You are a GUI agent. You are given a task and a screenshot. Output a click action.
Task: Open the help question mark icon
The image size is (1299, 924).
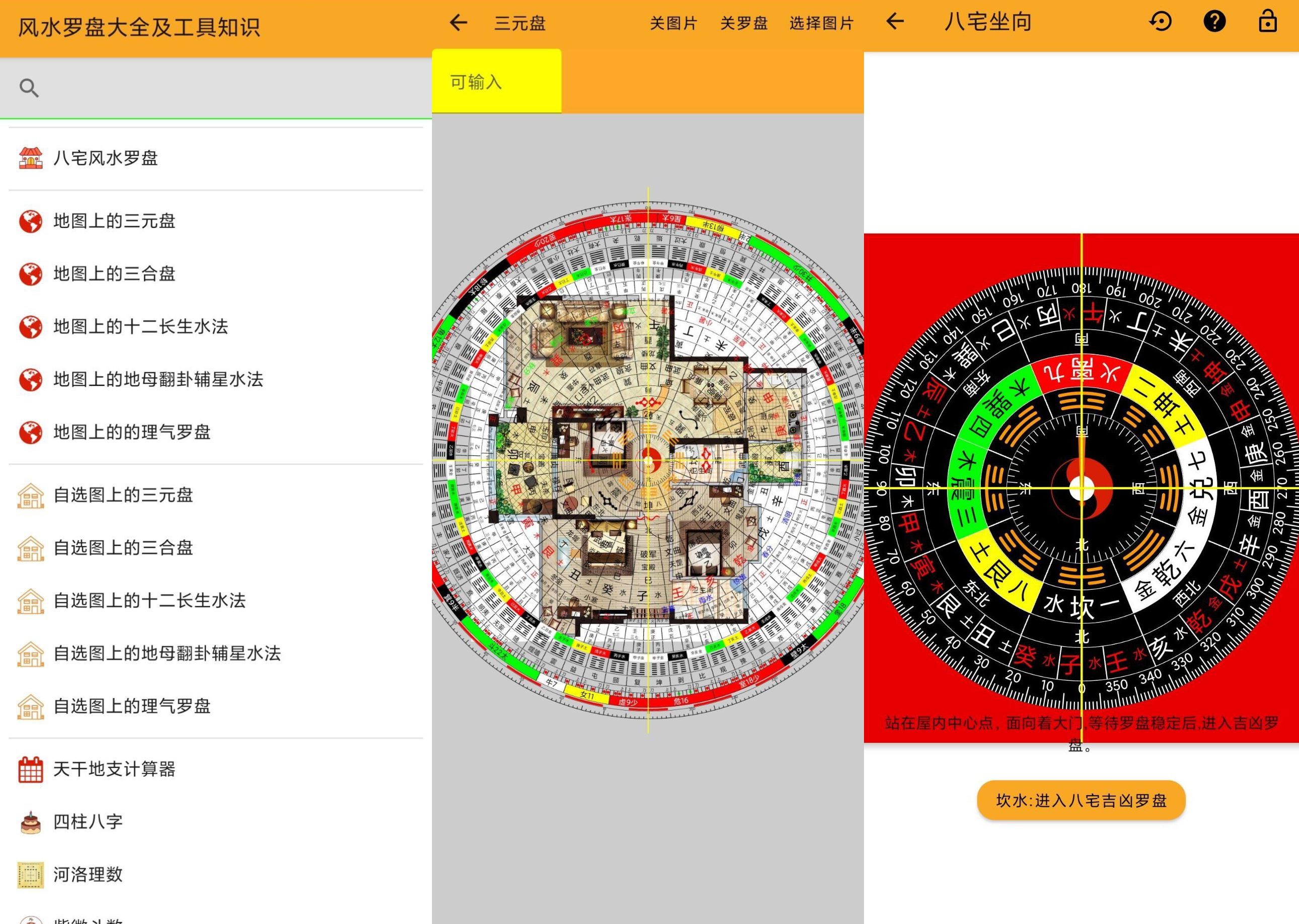tap(1214, 22)
